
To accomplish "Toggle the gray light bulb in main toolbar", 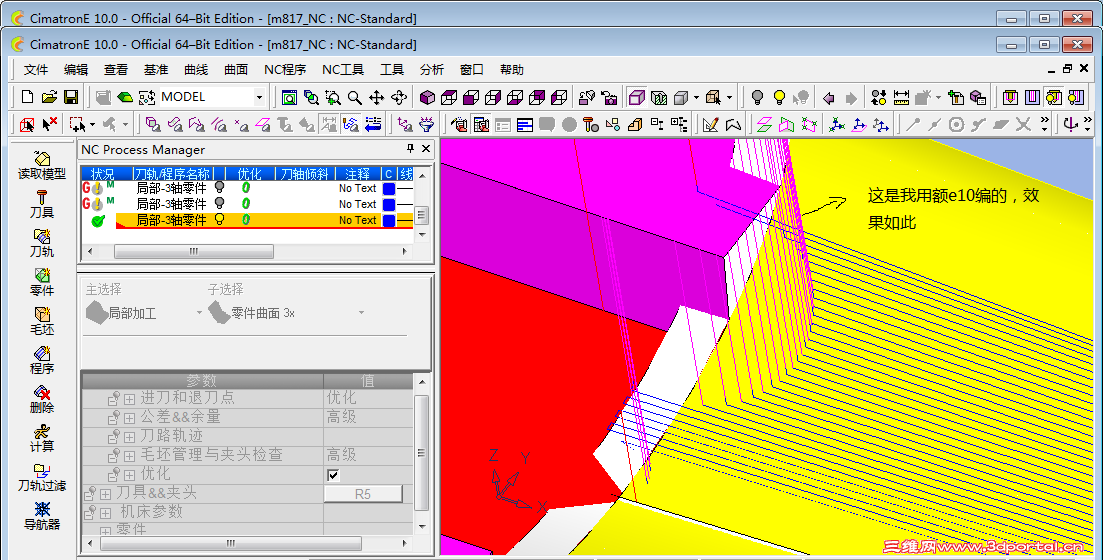I will click(x=757, y=97).
